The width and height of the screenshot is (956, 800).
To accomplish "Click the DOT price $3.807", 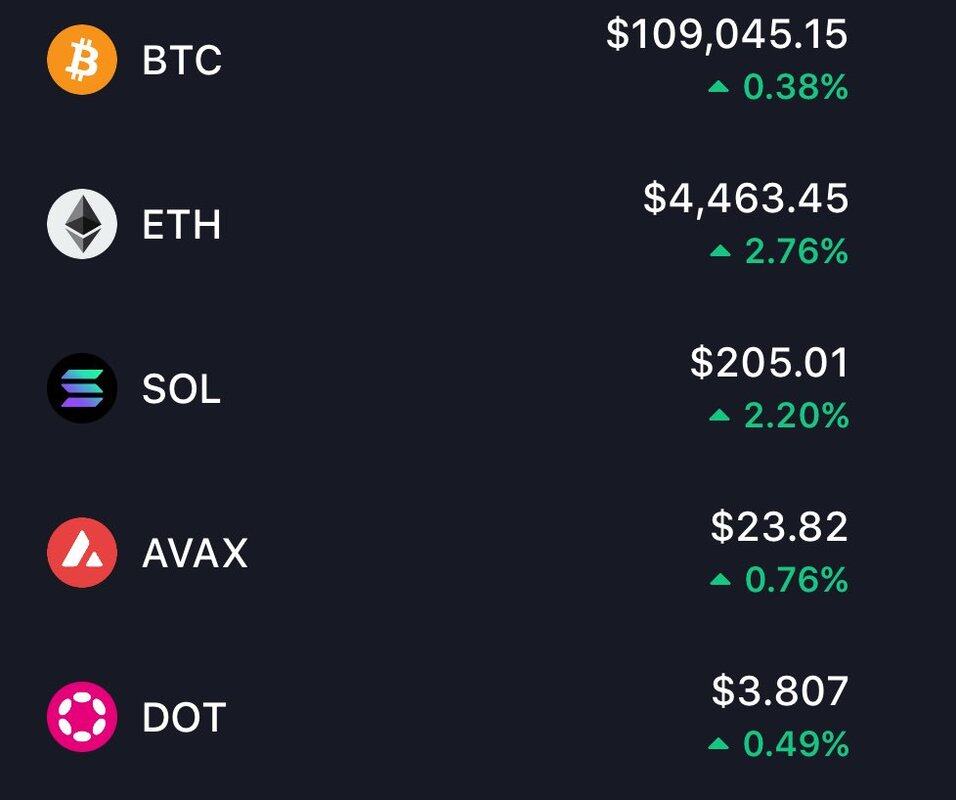I will [x=780, y=691].
